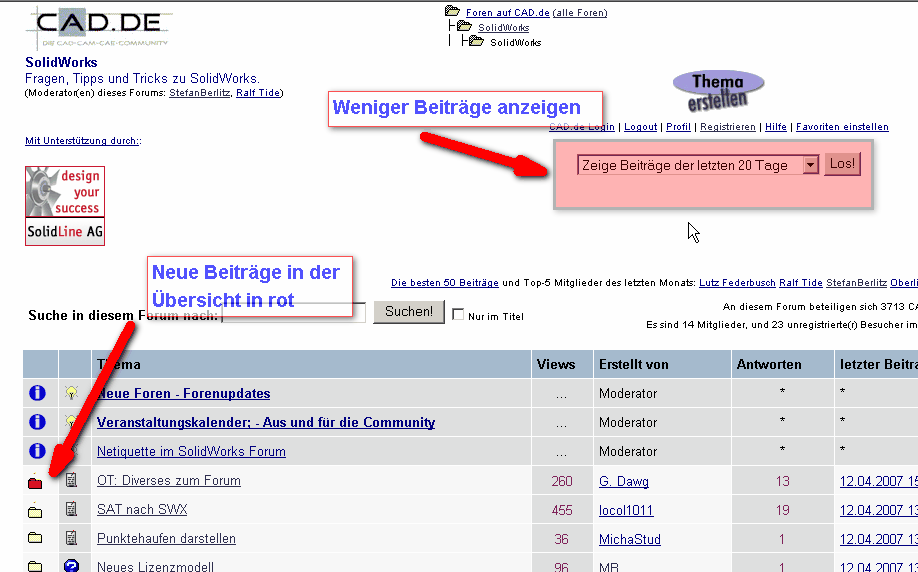Open Die besten 50 Beiträge link

coord(445,283)
